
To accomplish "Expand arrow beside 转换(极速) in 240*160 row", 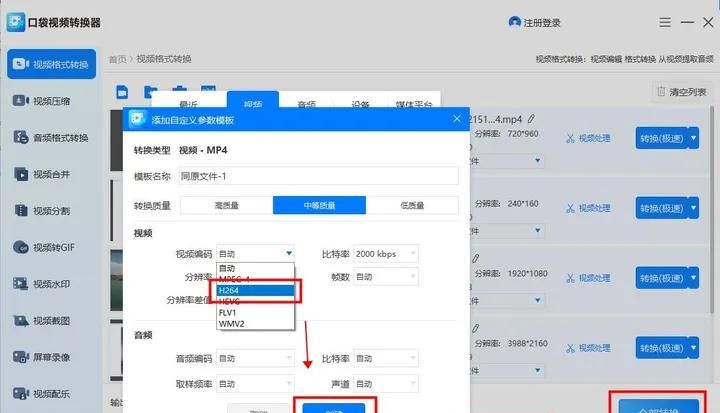I will coord(693,208).
